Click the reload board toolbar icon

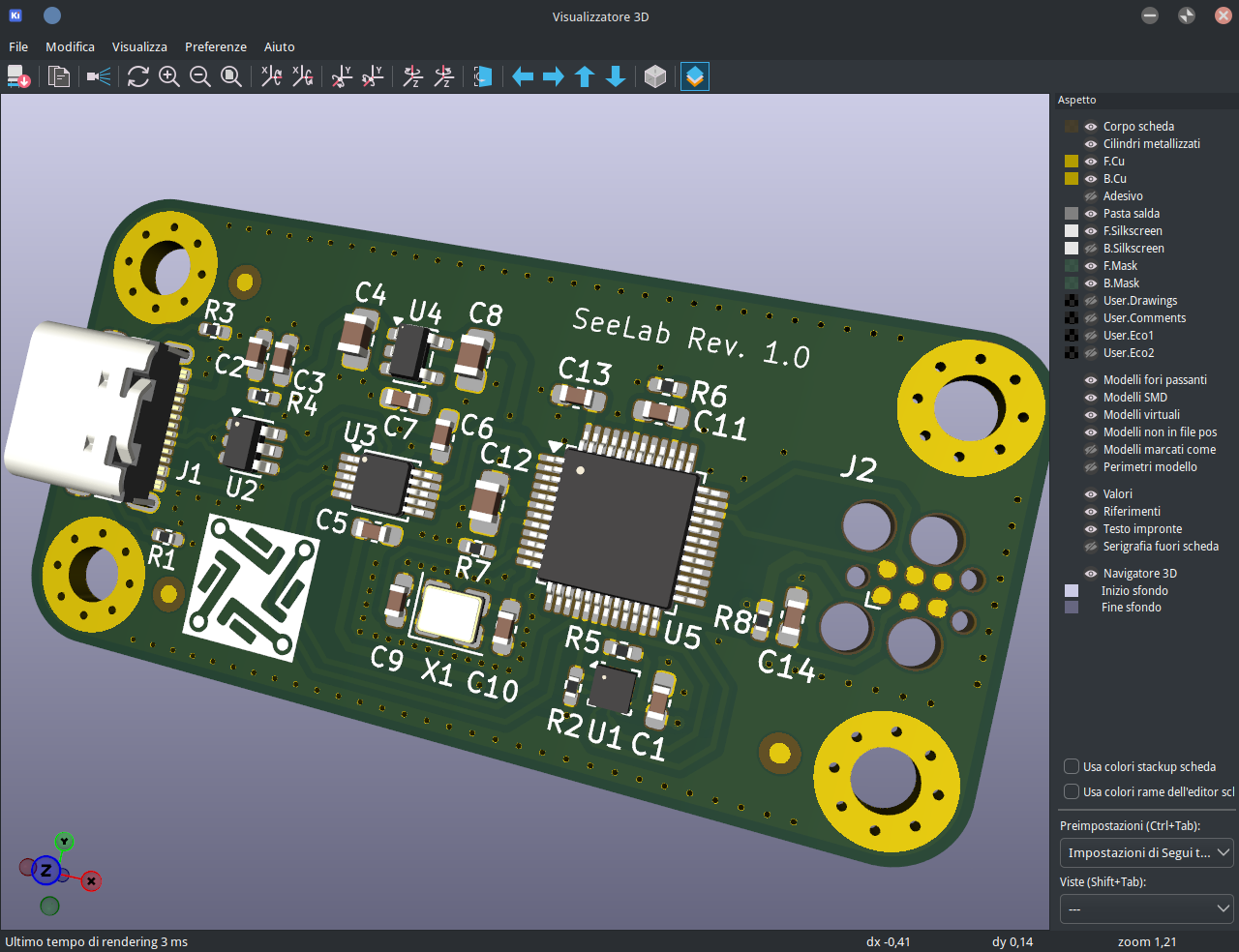click(x=18, y=76)
